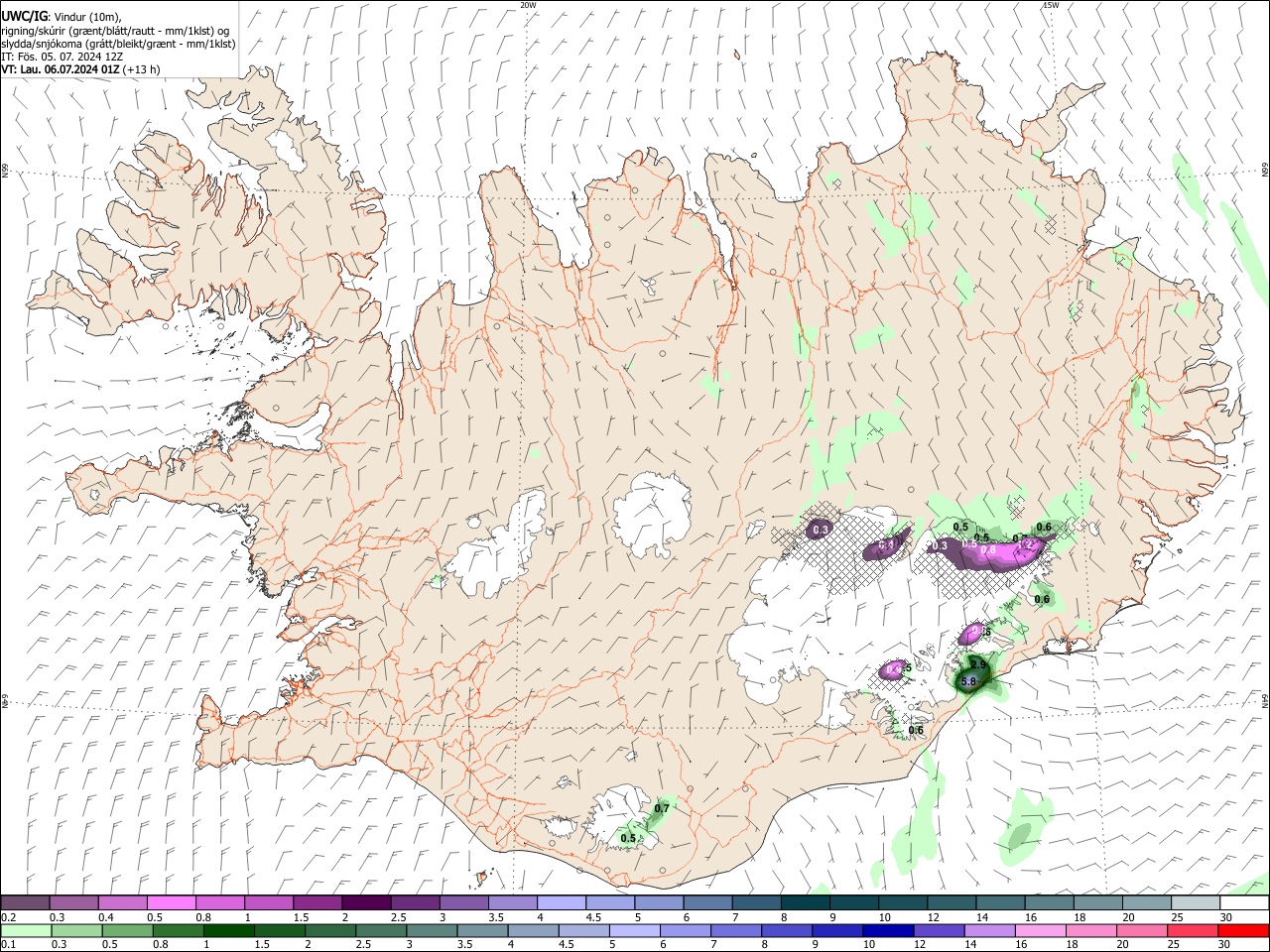Click the 'slydda/snjókoma' legend description line
1270x952 pixels.
pos(118,44)
